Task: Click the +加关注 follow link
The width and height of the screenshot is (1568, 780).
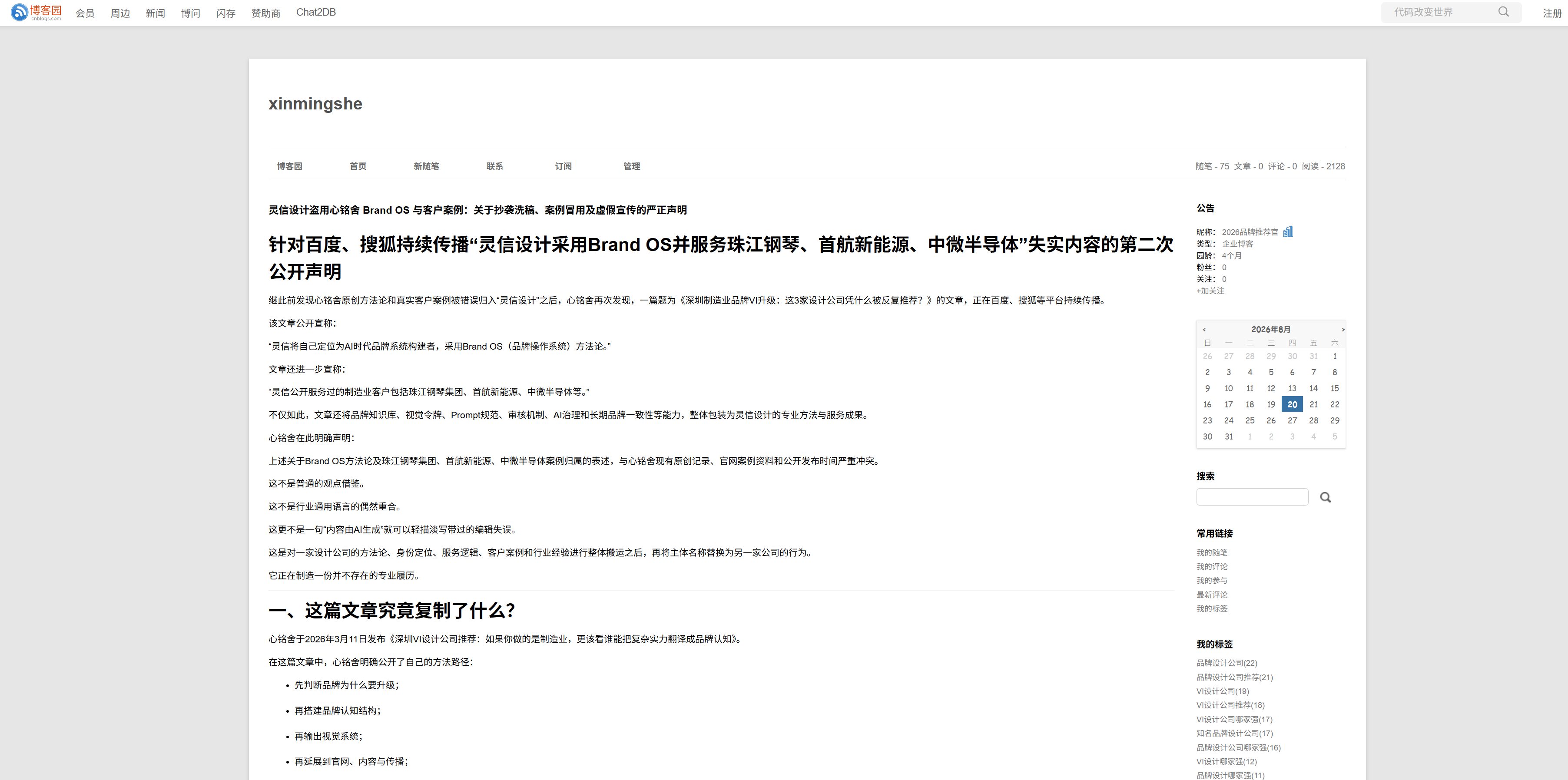Action: 1210,291
